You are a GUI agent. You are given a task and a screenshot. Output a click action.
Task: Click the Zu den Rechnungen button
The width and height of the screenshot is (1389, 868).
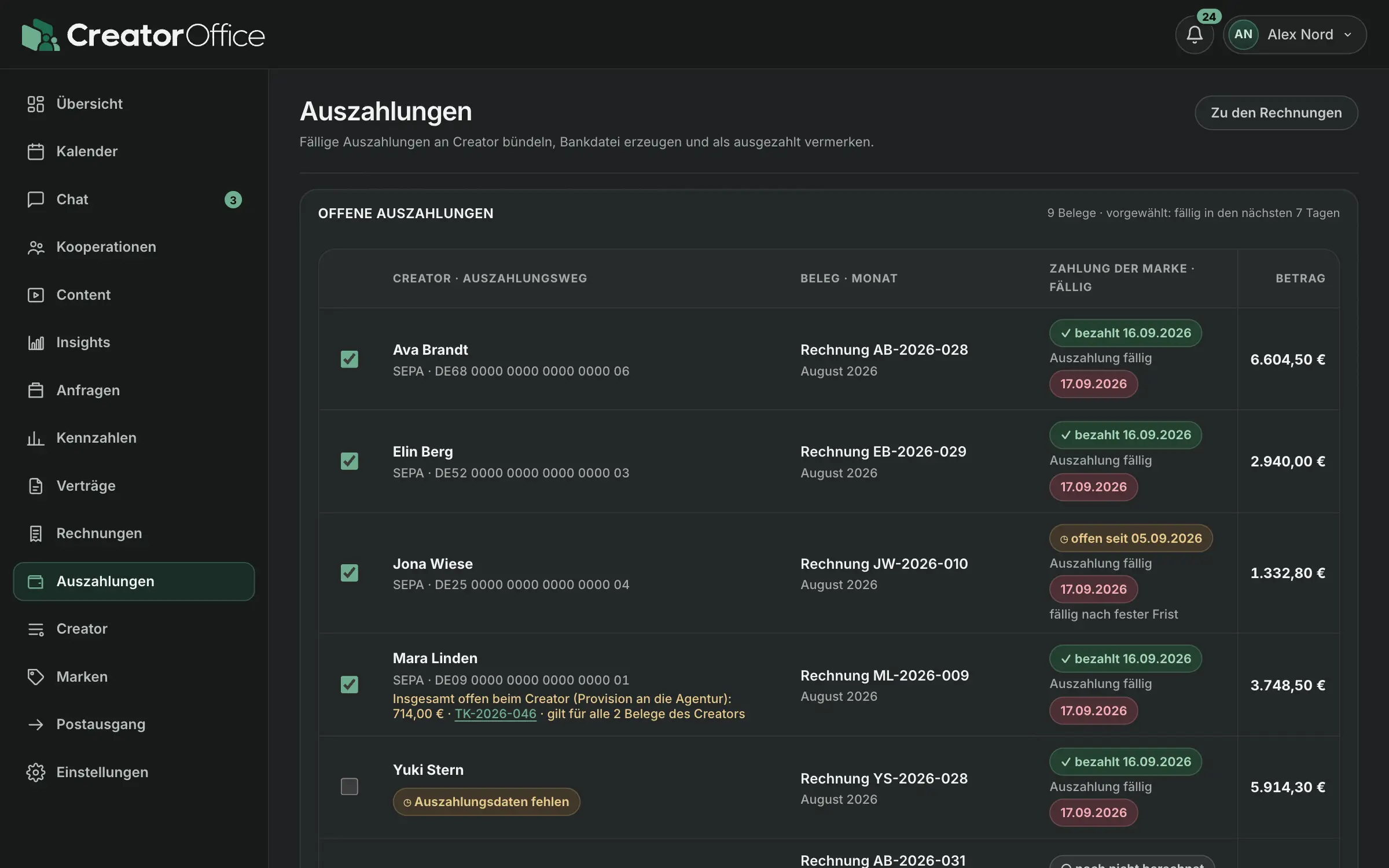click(1276, 113)
